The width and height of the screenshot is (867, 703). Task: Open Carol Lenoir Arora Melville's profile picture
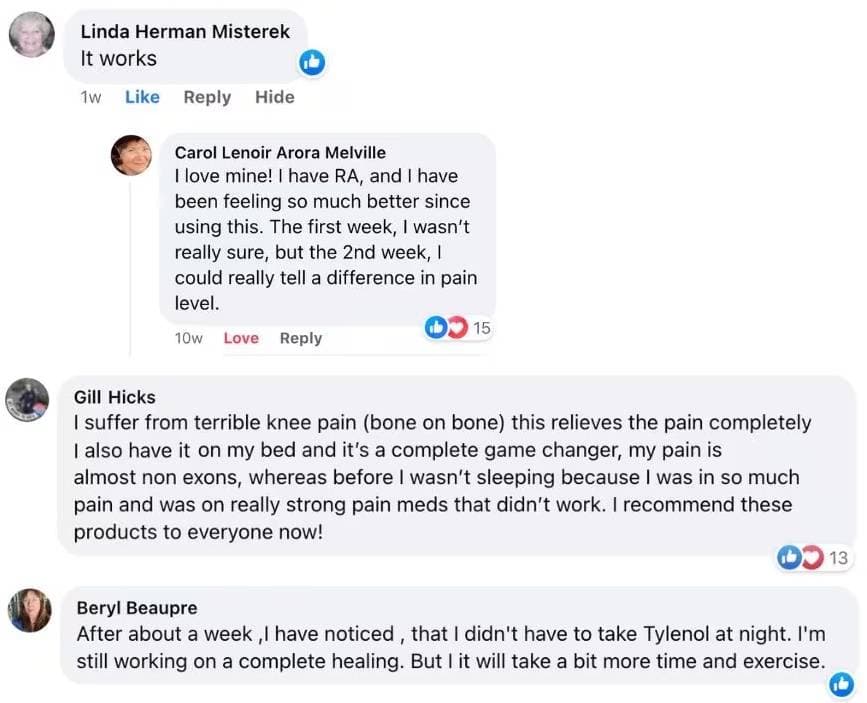pyautogui.click(x=131, y=157)
